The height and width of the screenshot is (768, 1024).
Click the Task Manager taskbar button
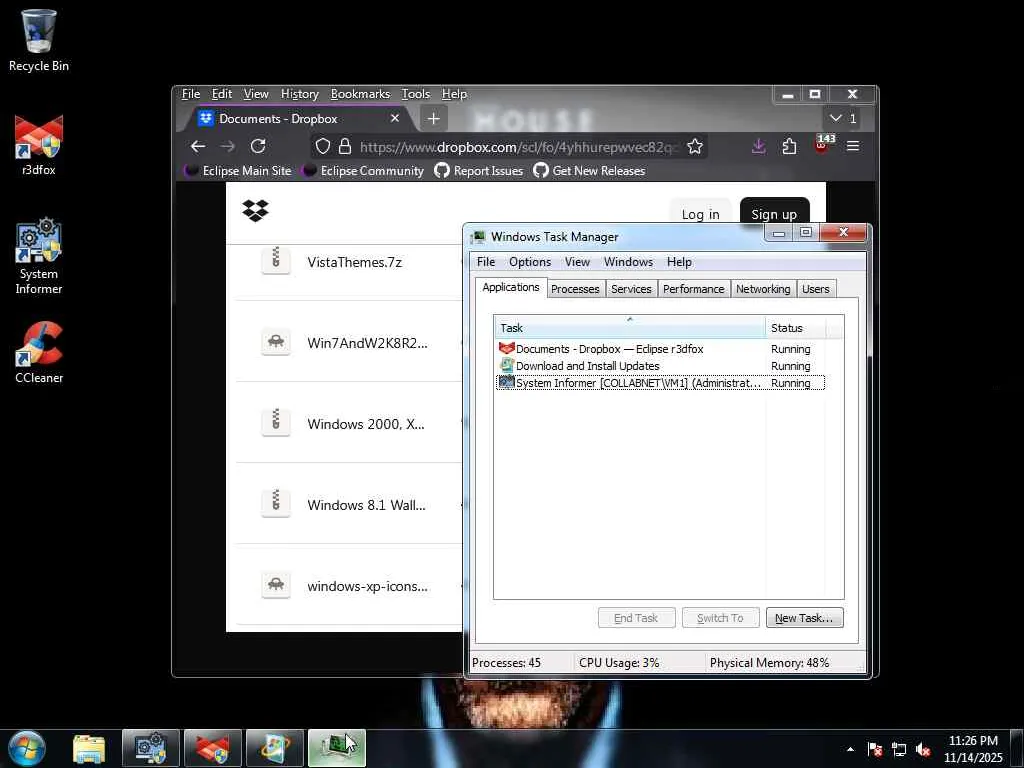[x=337, y=748]
